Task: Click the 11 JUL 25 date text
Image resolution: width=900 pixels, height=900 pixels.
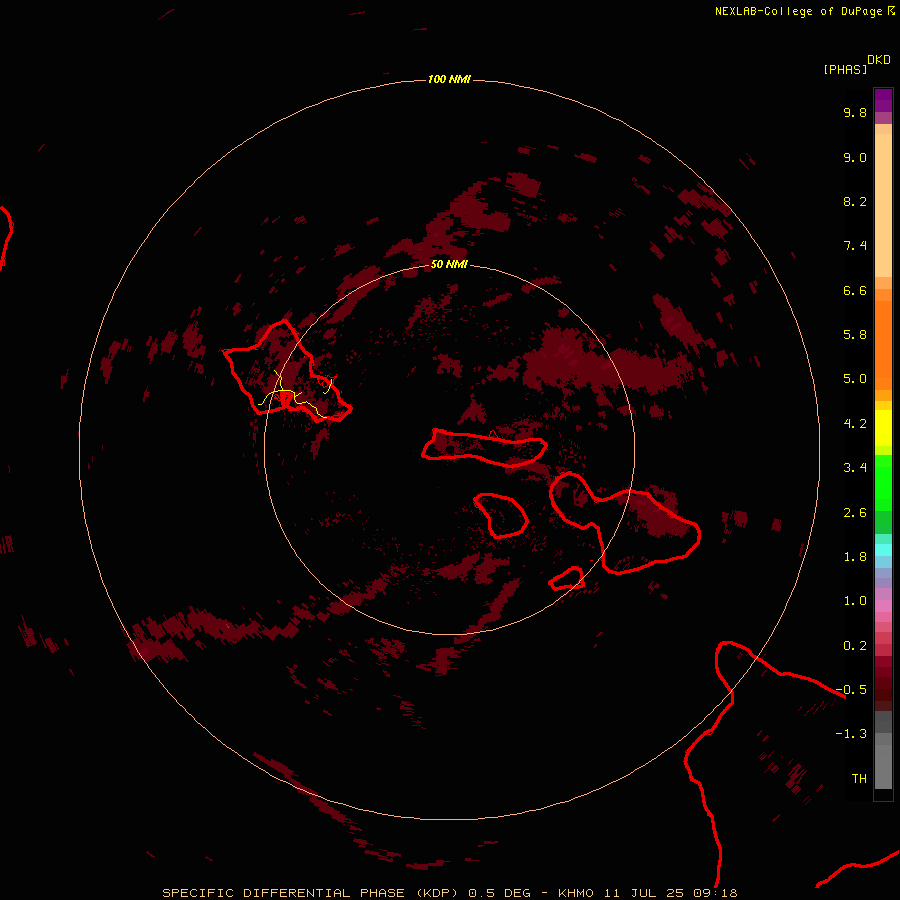Action: point(645,893)
